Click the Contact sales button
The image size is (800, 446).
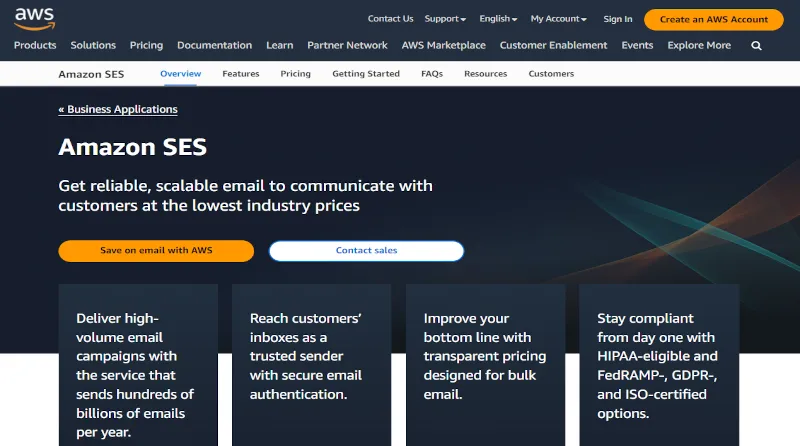click(366, 251)
